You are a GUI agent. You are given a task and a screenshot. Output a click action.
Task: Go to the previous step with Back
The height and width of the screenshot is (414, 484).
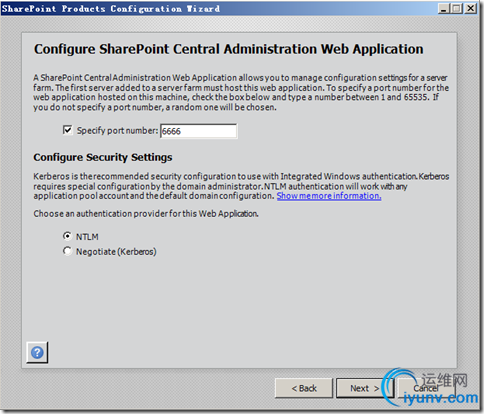coord(304,388)
